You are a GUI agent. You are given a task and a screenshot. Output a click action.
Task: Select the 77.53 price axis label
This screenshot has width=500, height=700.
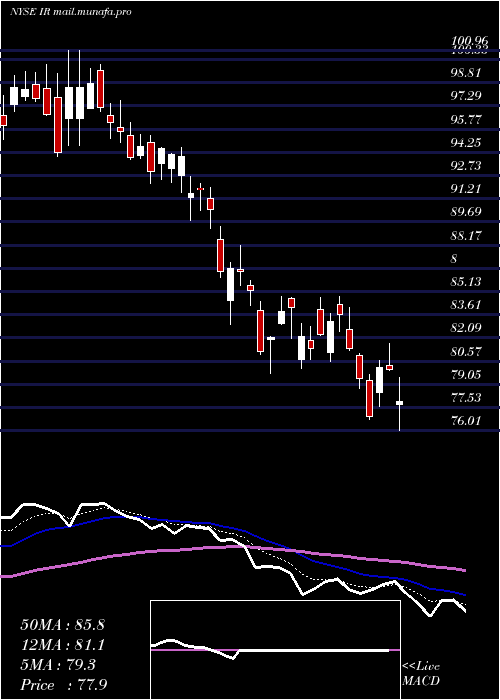466,398
